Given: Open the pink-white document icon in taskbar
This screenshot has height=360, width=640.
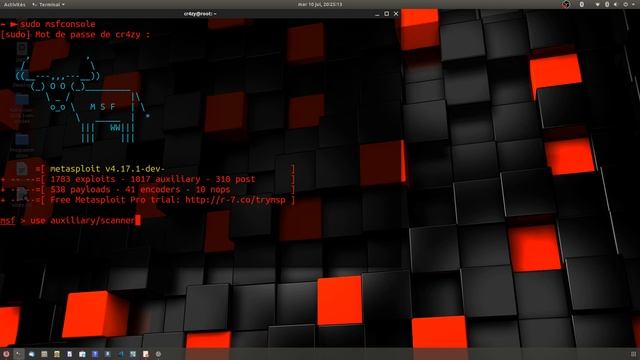Looking at the screenshot, I should (x=146, y=354).
